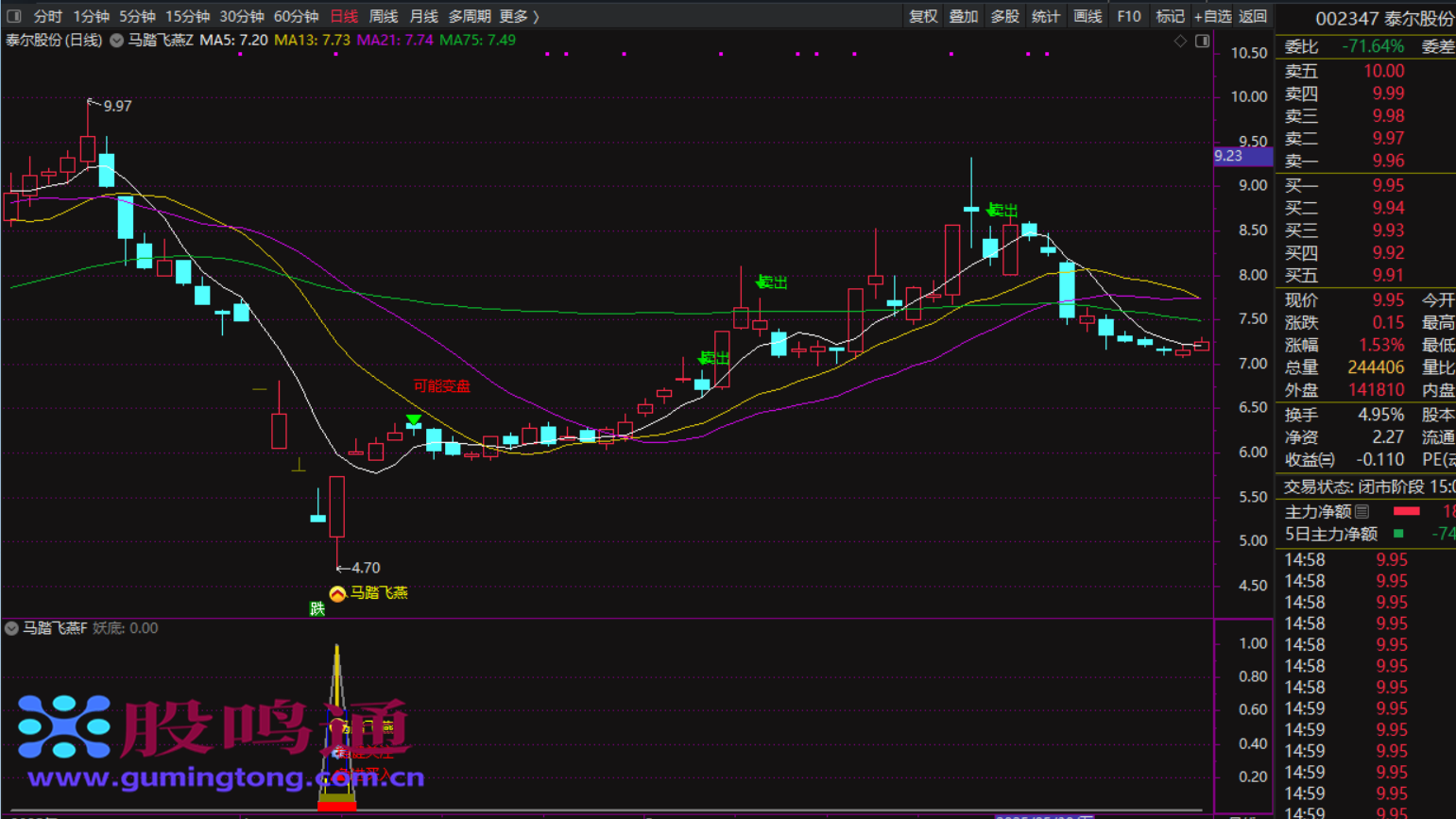
Task: Click the green down-arrow signal near 可能变盘
Action: point(413,419)
